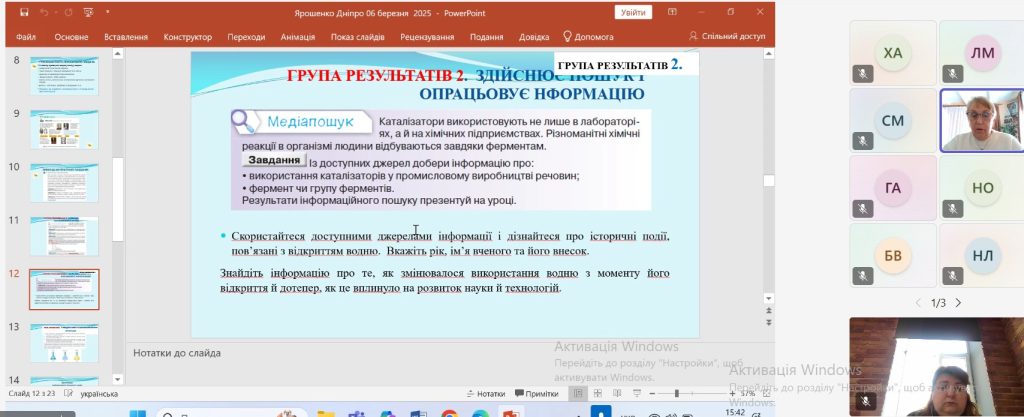Click the Слайд 12 з 23 status indicator
The height and width of the screenshot is (417, 1024).
coord(32,394)
